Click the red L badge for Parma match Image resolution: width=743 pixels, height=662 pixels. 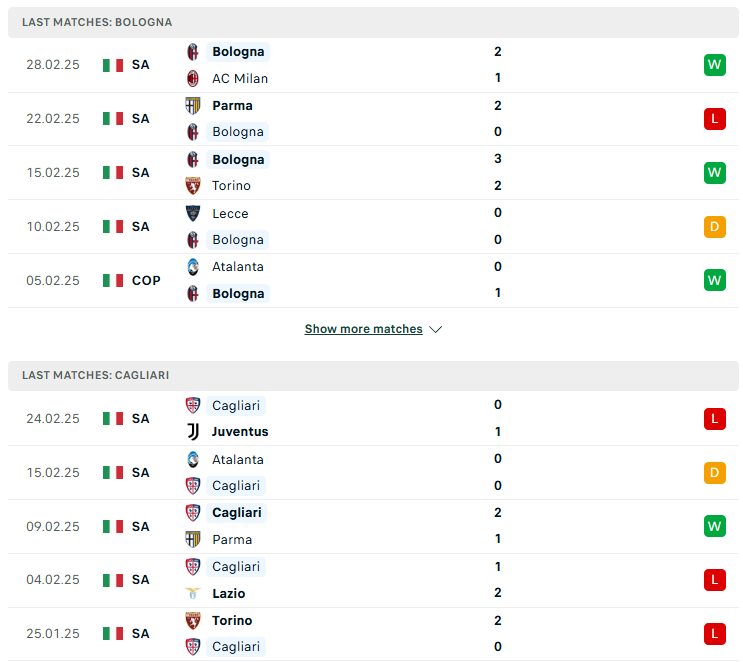[x=715, y=118]
